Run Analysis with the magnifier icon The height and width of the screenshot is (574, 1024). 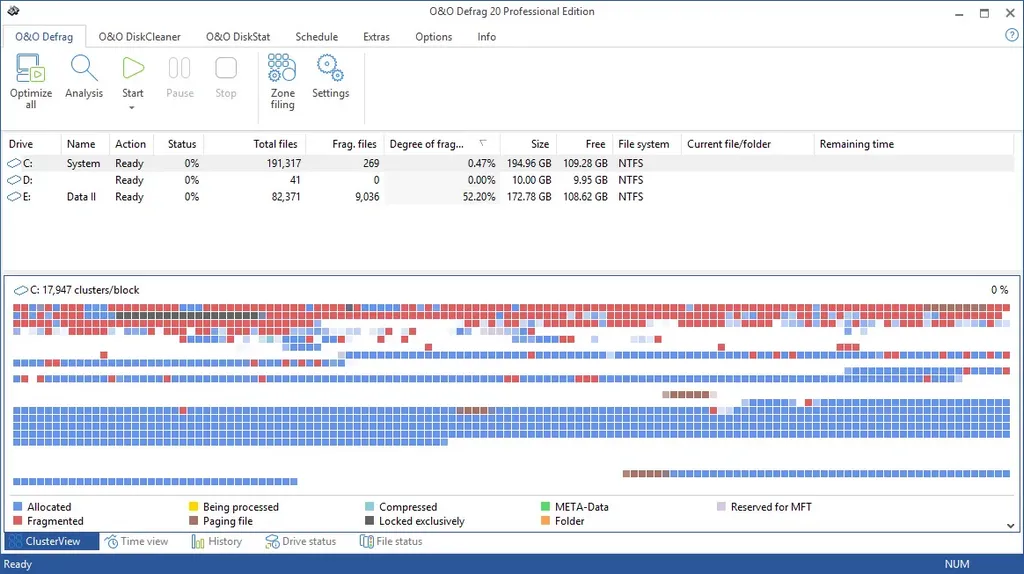pyautogui.click(x=84, y=68)
